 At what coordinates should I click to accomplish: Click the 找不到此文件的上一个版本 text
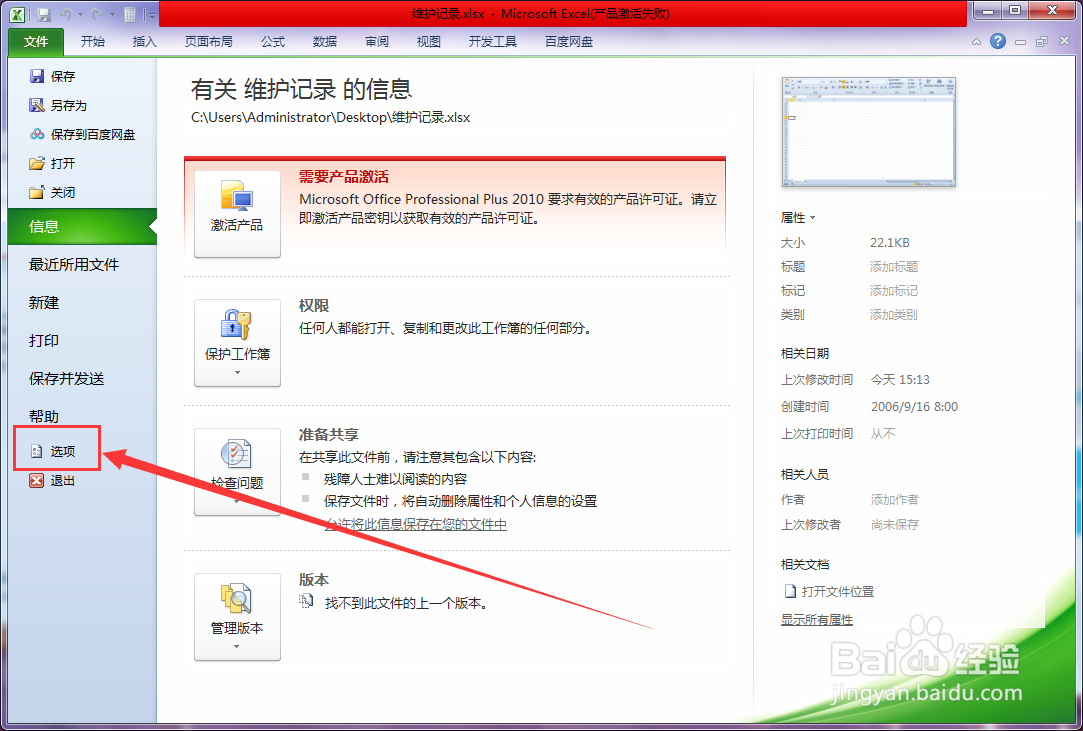408,603
